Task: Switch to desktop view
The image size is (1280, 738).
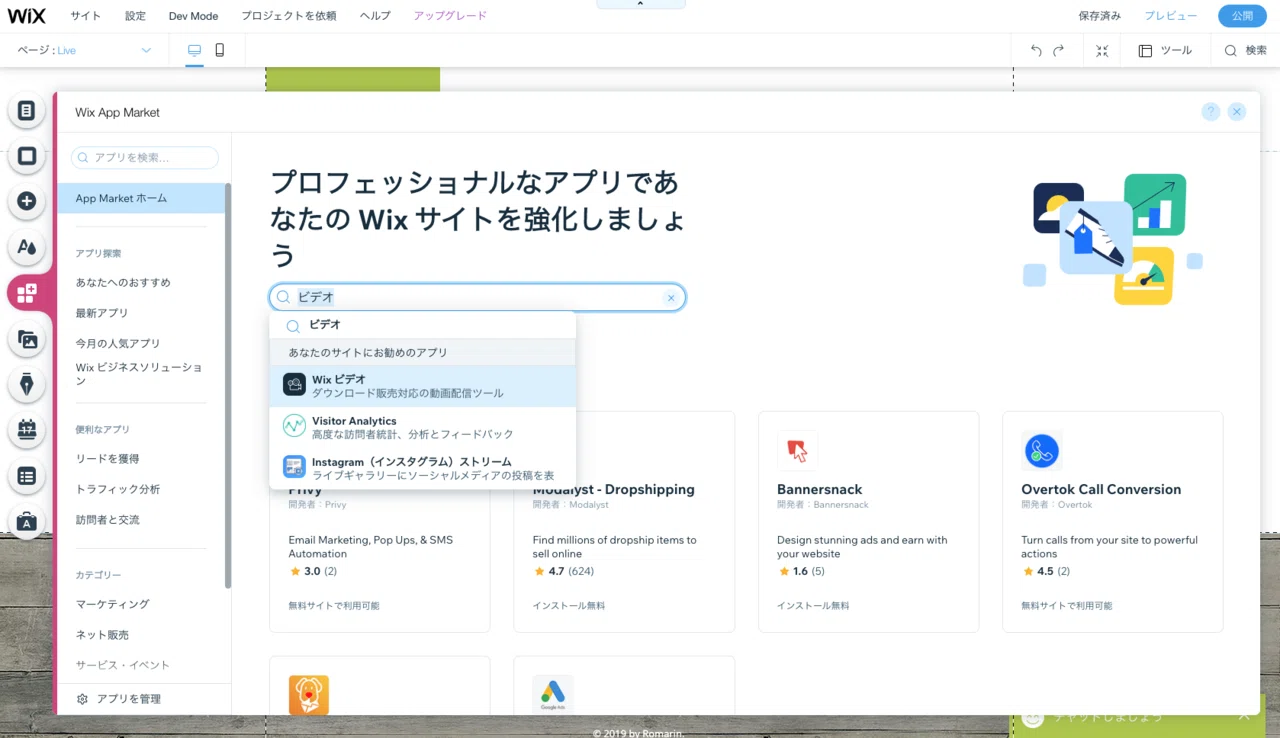Action: pos(194,50)
